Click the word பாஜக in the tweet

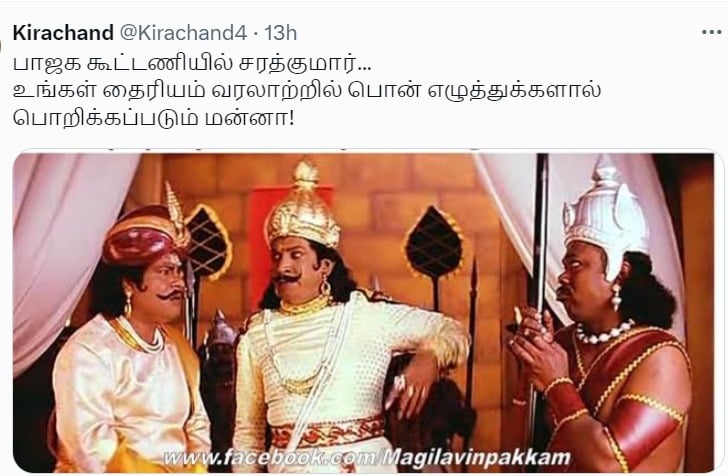46,64
